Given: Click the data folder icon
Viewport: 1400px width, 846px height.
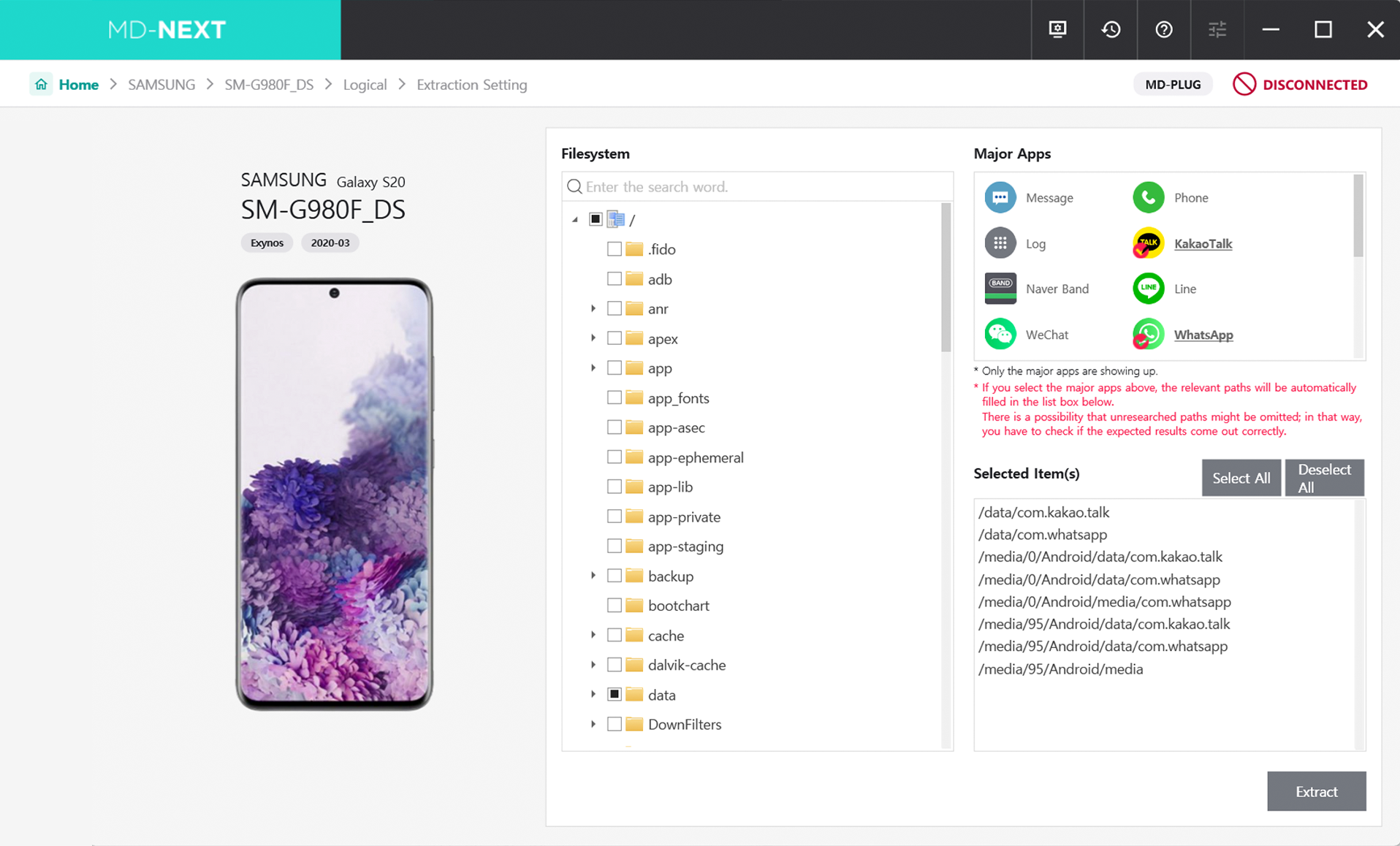Looking at the screenshot, I should [x=634, y=695].
